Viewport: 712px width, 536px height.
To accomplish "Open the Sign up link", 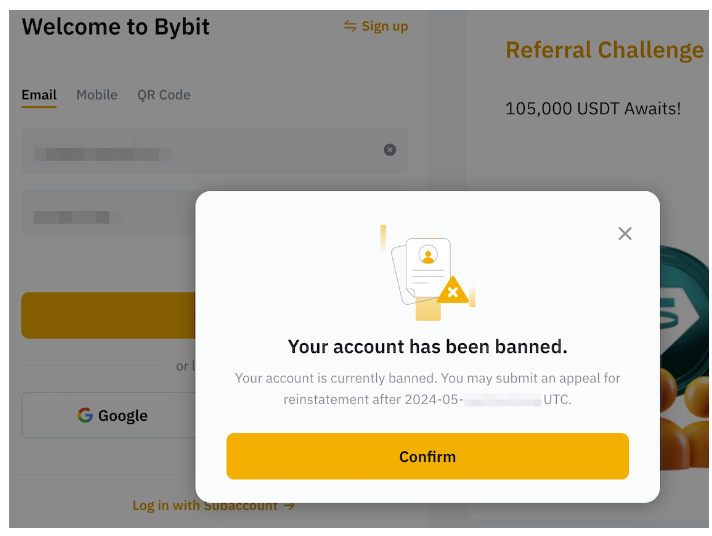I will click(x=385, y=26).
